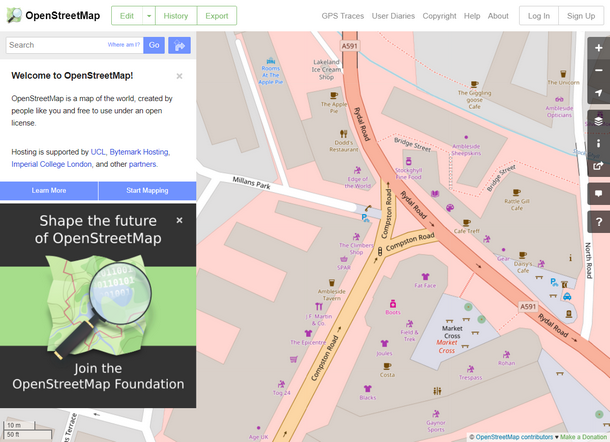Click the Edge of the World shop icon

(358, 170)
